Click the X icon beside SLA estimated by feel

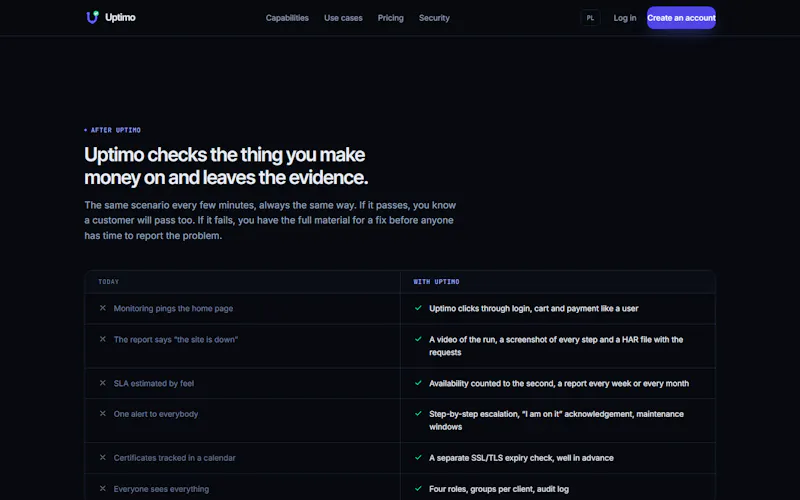point(103,383)
